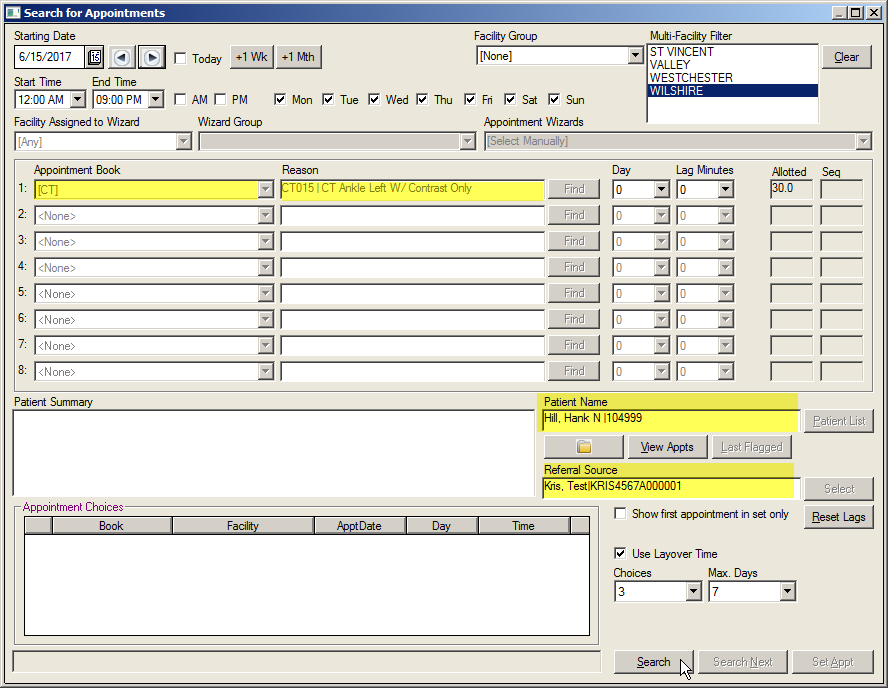The height and width of the screenshot is (688, 888).
Task: Click the Search button
Action: point(653,662)
